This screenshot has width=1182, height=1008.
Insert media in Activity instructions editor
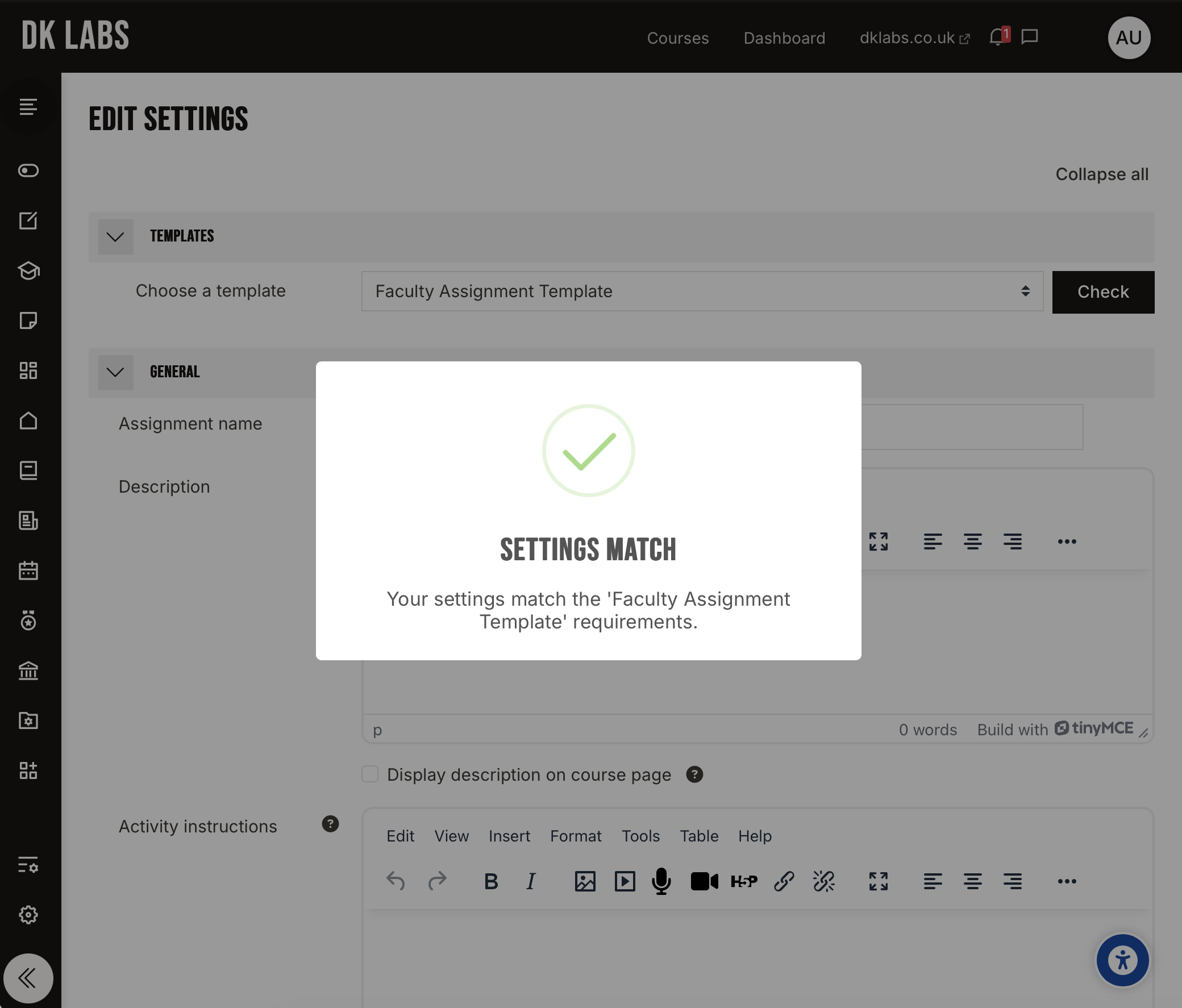[625, 881]
